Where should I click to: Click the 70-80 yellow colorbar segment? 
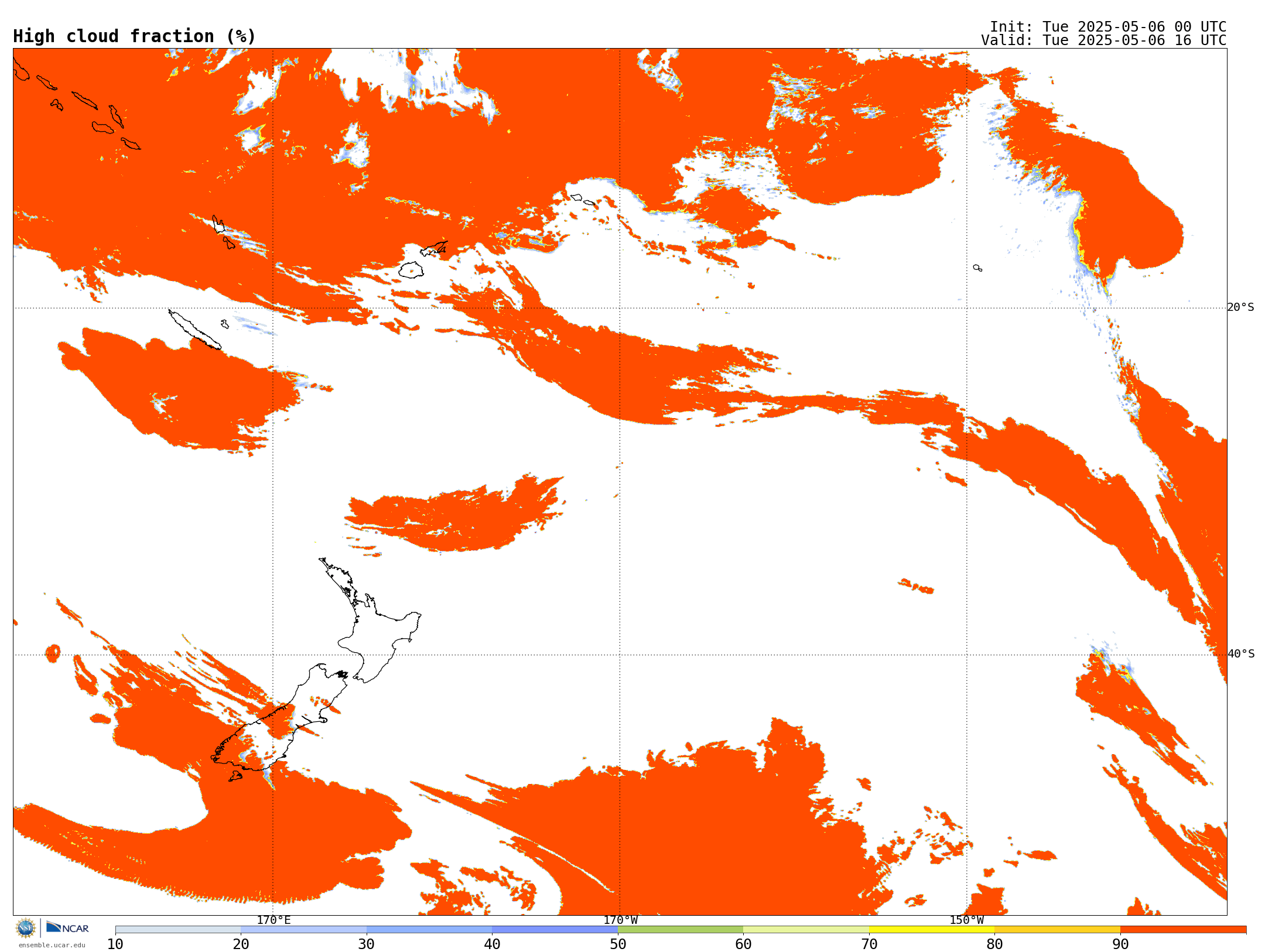pyautogui.click(x=932, y=930)
